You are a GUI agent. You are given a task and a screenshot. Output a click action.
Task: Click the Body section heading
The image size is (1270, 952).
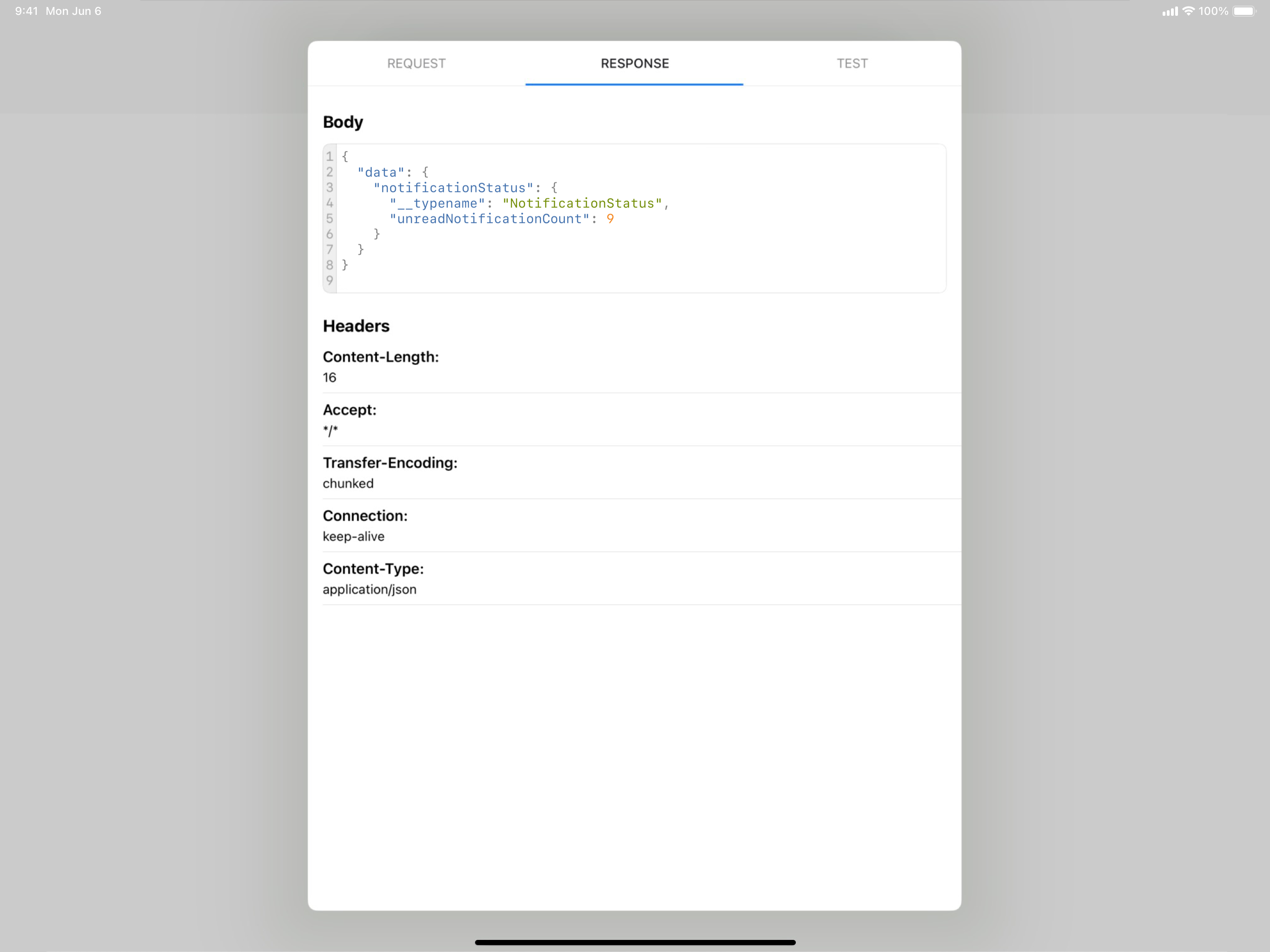343,122
